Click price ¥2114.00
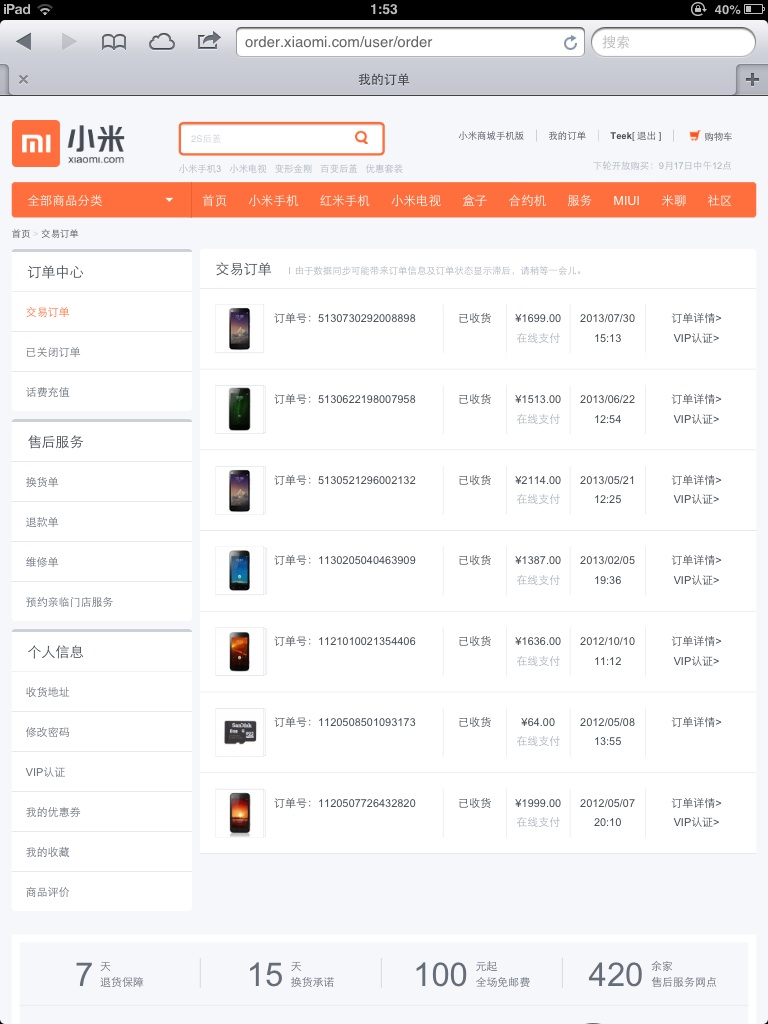The image size is (768, 1024). tap(538, 480)
